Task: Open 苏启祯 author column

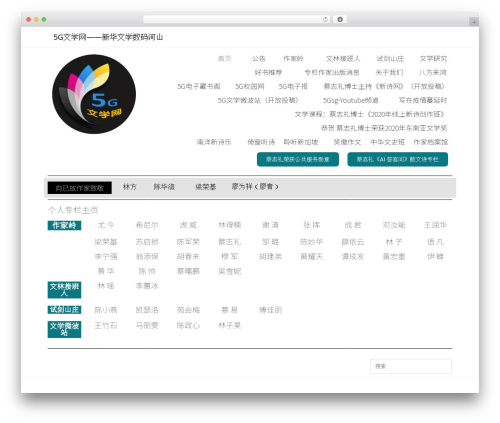Action: click(x=147, y=242)
